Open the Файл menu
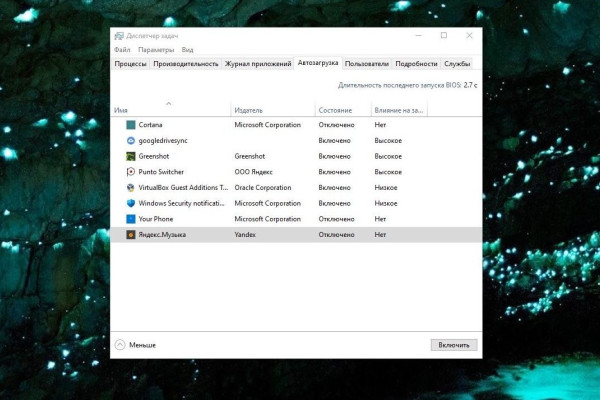 (x=122, y=49)
